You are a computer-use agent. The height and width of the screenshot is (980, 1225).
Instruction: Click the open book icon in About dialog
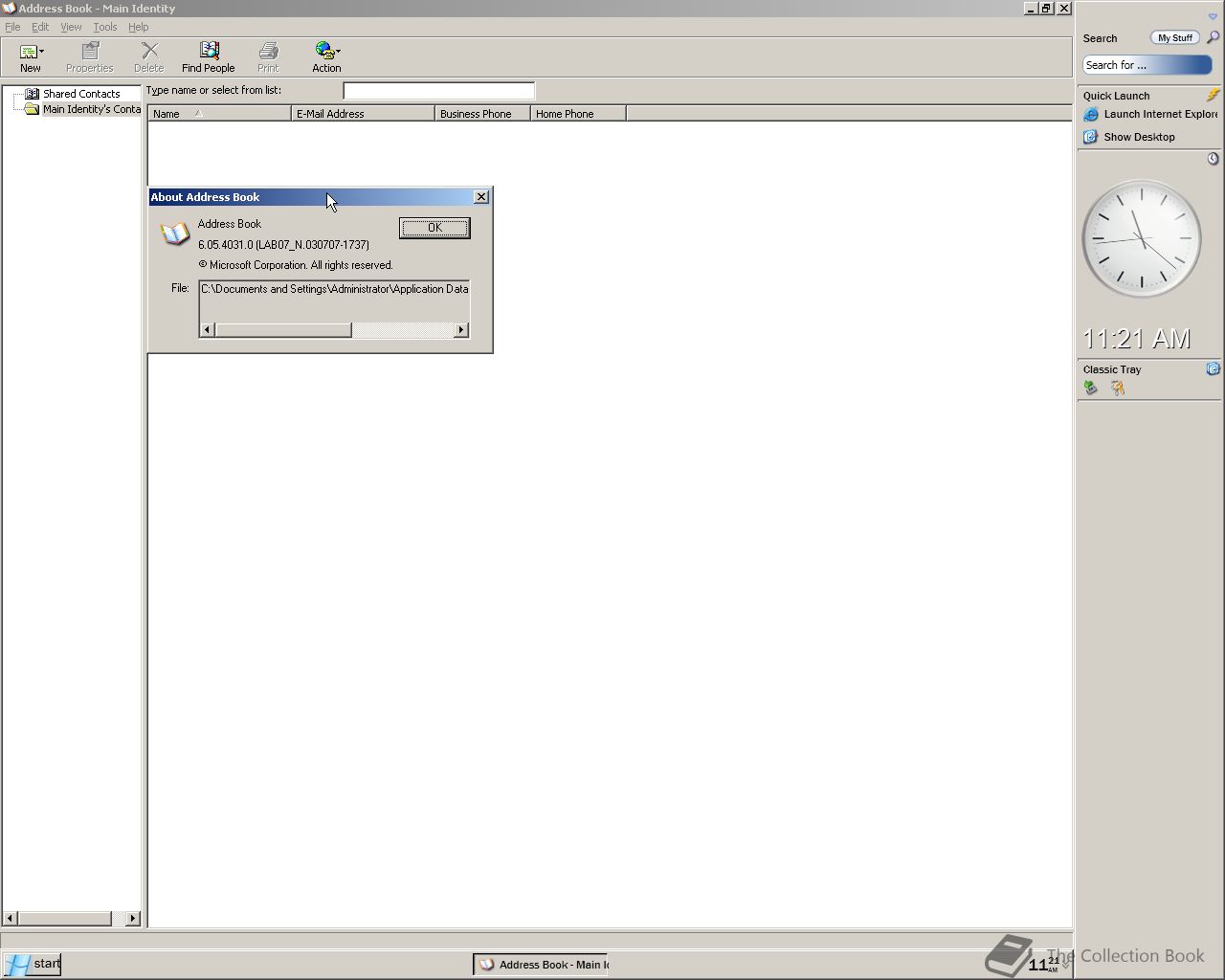click(x=174, y=234)
